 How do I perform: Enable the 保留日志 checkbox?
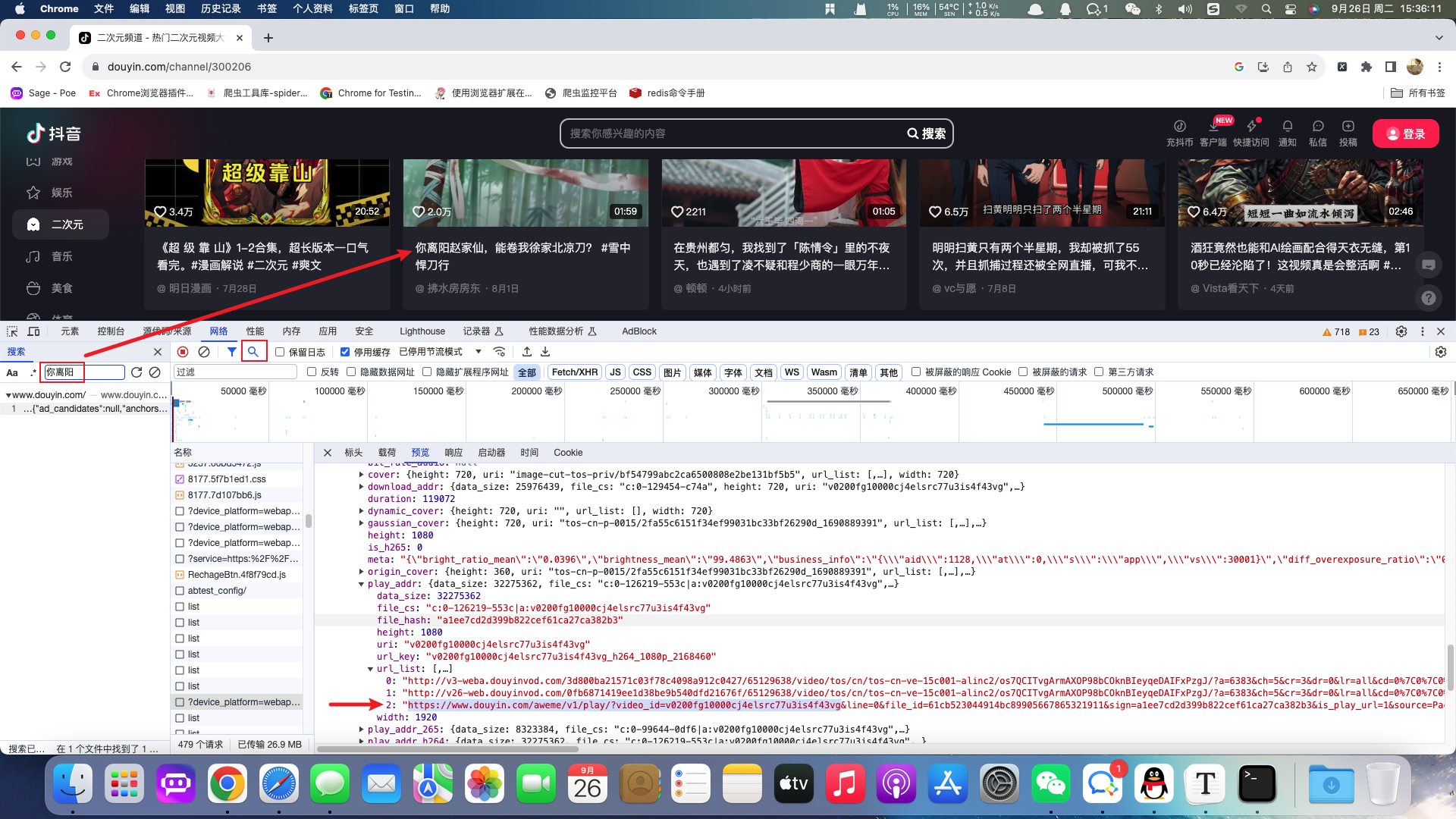pyautogui.click(x=280, y=352)
